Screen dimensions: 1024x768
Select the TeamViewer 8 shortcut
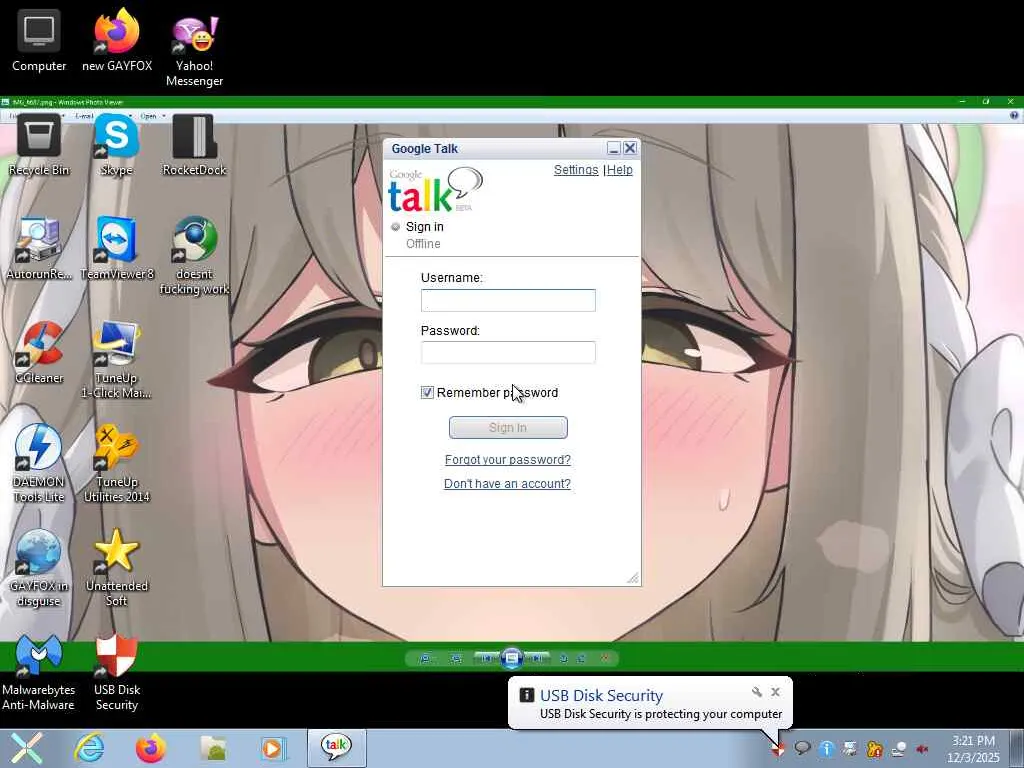click(116, 249)
